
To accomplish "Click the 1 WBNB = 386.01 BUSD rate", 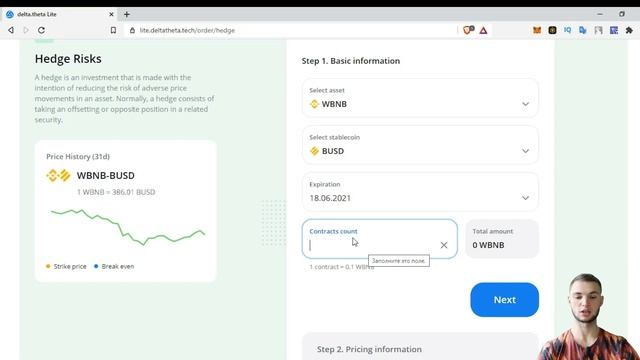I will pos(116,192).
